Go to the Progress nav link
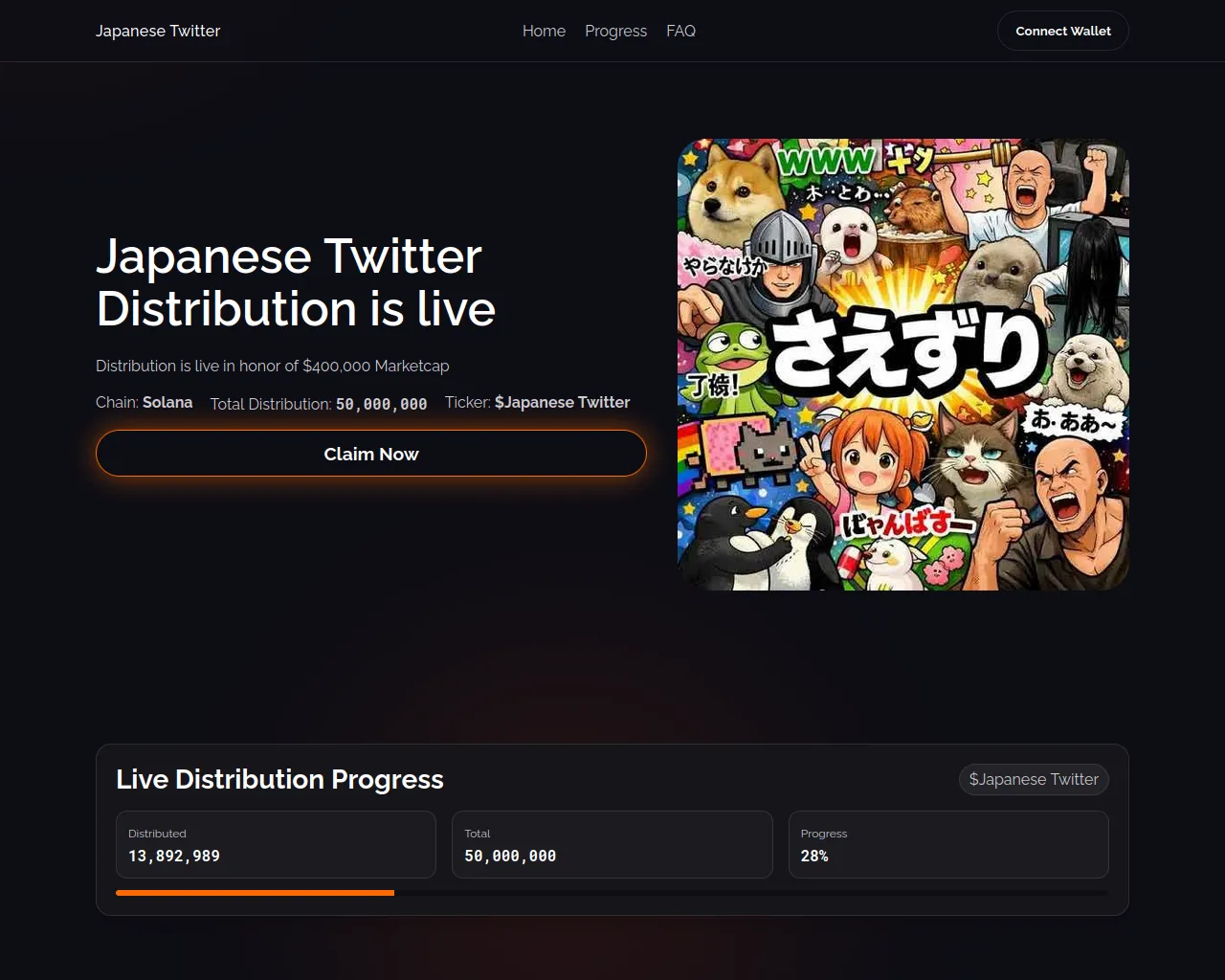The width and height of the screenshot is (1225, 980). [615, 31]
